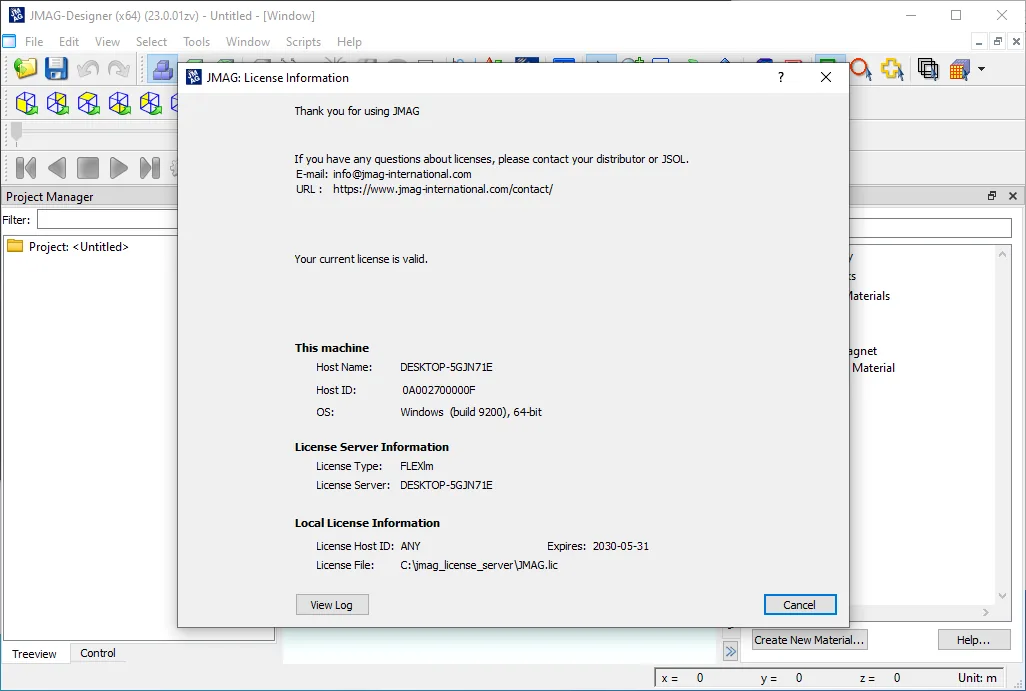The width and height of the screenshot is (1026, 691).
Task: Close the JMAG License Information dialog
Action: (x=826, y=77)
